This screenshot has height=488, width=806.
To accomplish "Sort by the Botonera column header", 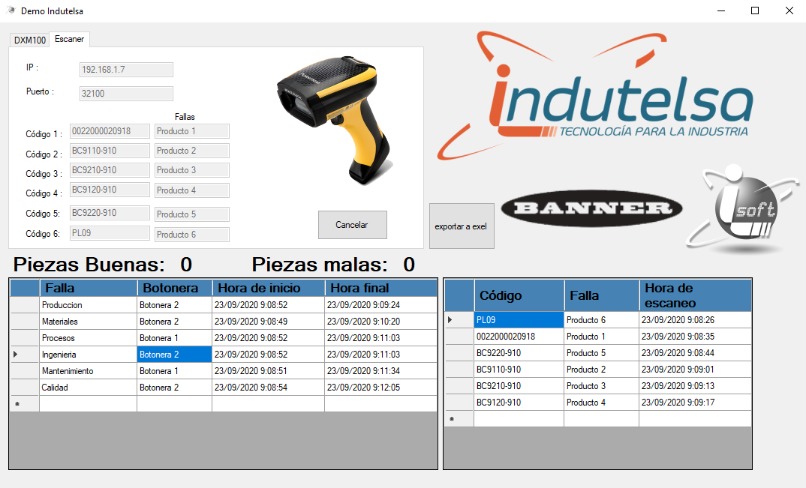I will pos(174,288).
